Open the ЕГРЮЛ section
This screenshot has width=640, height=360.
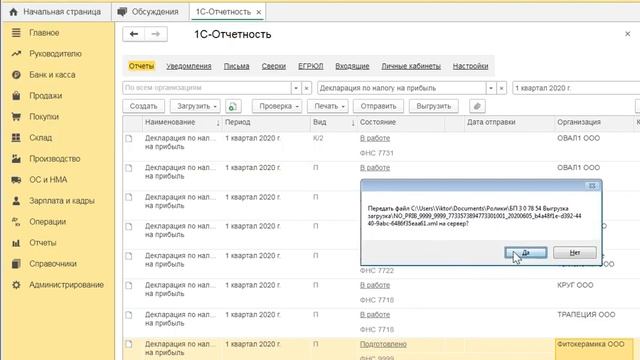(x=311, y=66)
